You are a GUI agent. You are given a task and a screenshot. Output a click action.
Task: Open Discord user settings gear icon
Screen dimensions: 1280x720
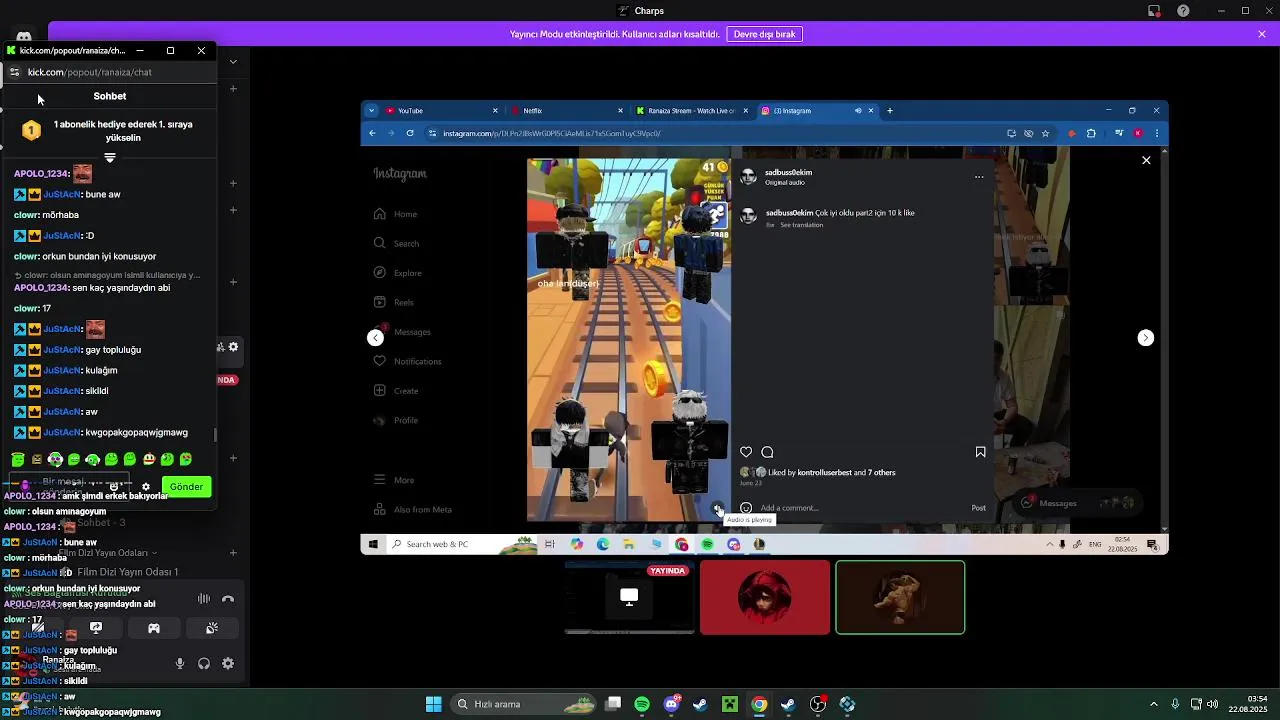pyautogui.click(x=228, y=663)
